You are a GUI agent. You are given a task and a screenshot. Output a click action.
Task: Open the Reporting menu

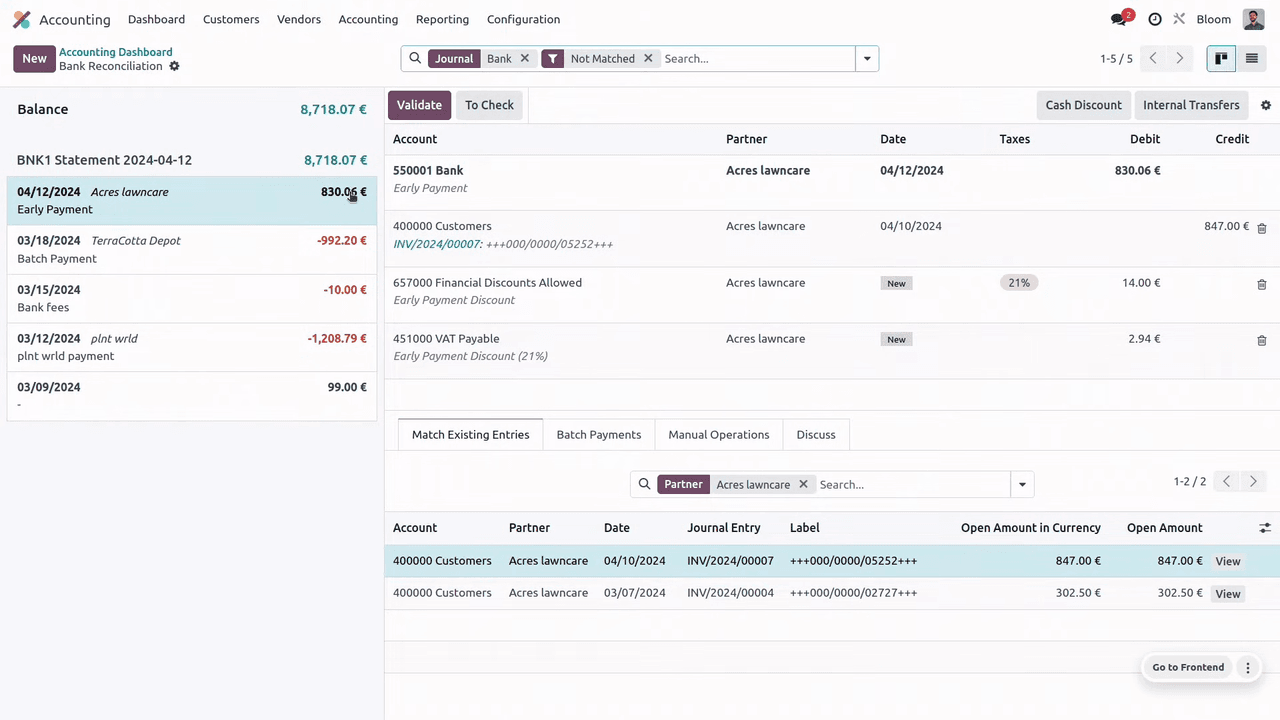[442, 19]
